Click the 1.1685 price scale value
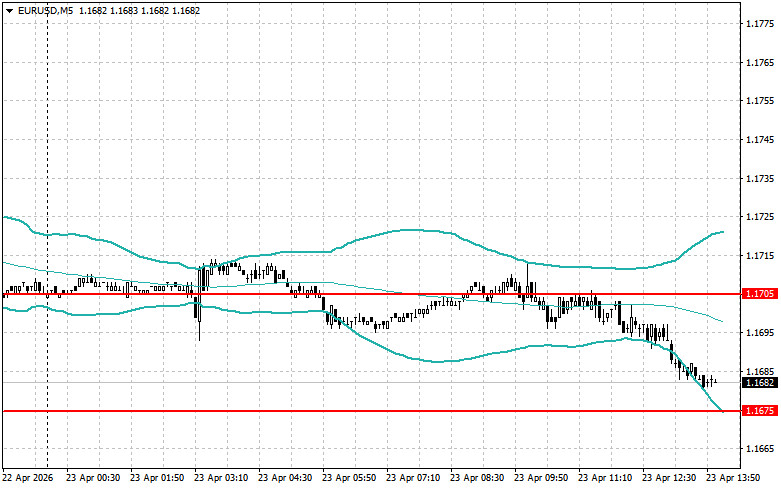The image size is (781, 489). click(x=760, y=371)
